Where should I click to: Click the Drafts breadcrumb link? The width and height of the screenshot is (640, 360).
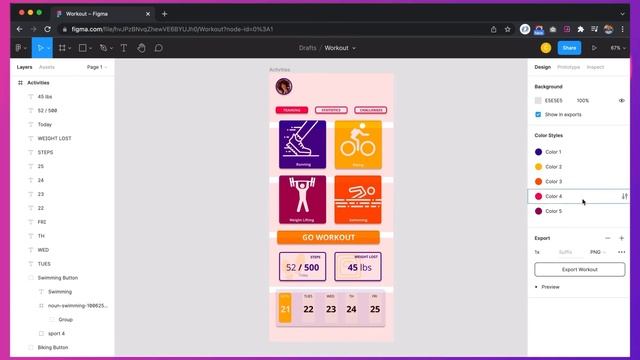307,48
